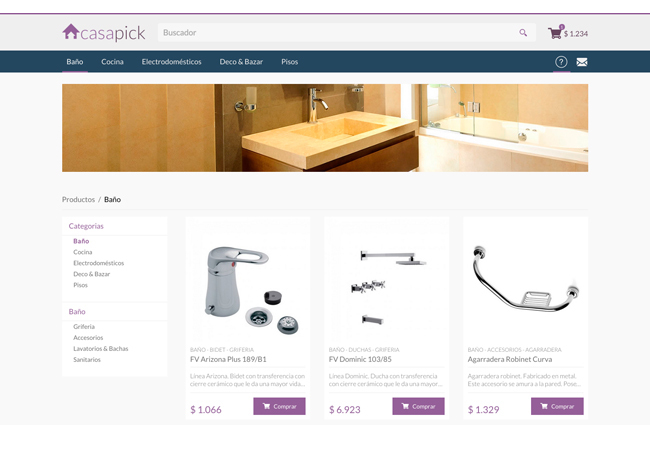Click Comprar for Agarradera Robinet Curva
This screenshot has height=450, width=650.
557,406
